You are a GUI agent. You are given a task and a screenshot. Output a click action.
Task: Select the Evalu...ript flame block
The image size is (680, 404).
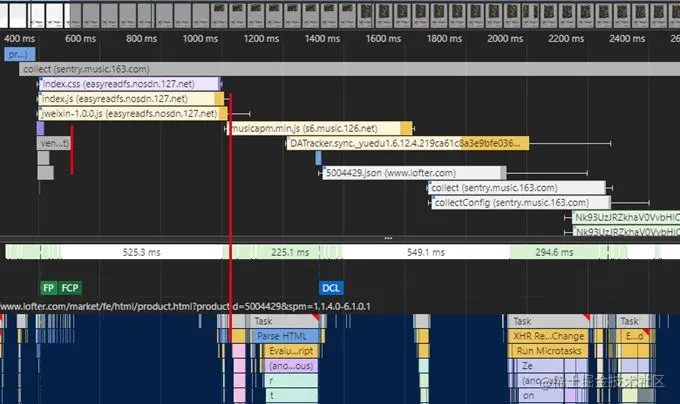tap(291, 351)
